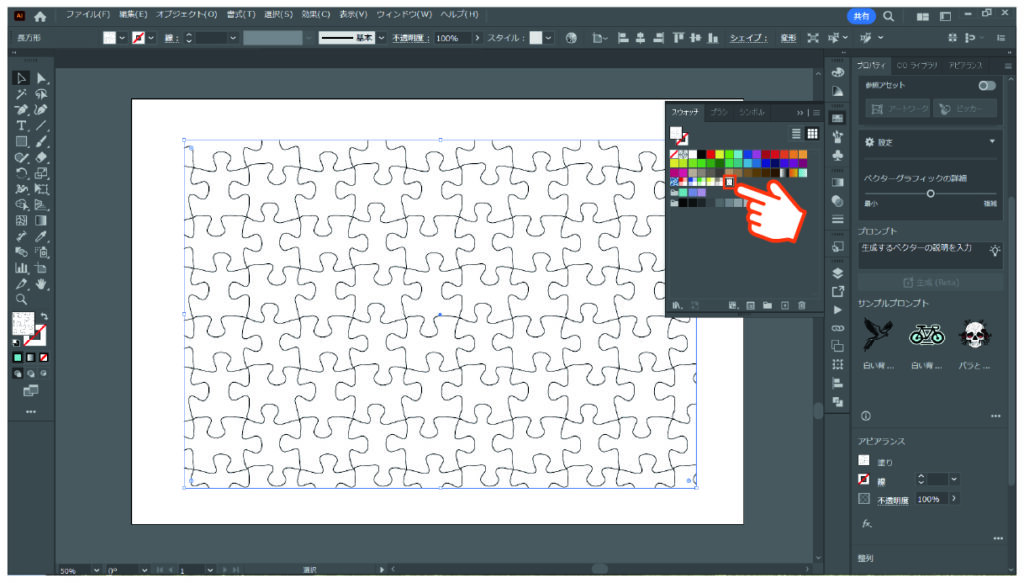
Task: Expand the stroke weight dropdown in the control bar
Action: click(233, 38)
